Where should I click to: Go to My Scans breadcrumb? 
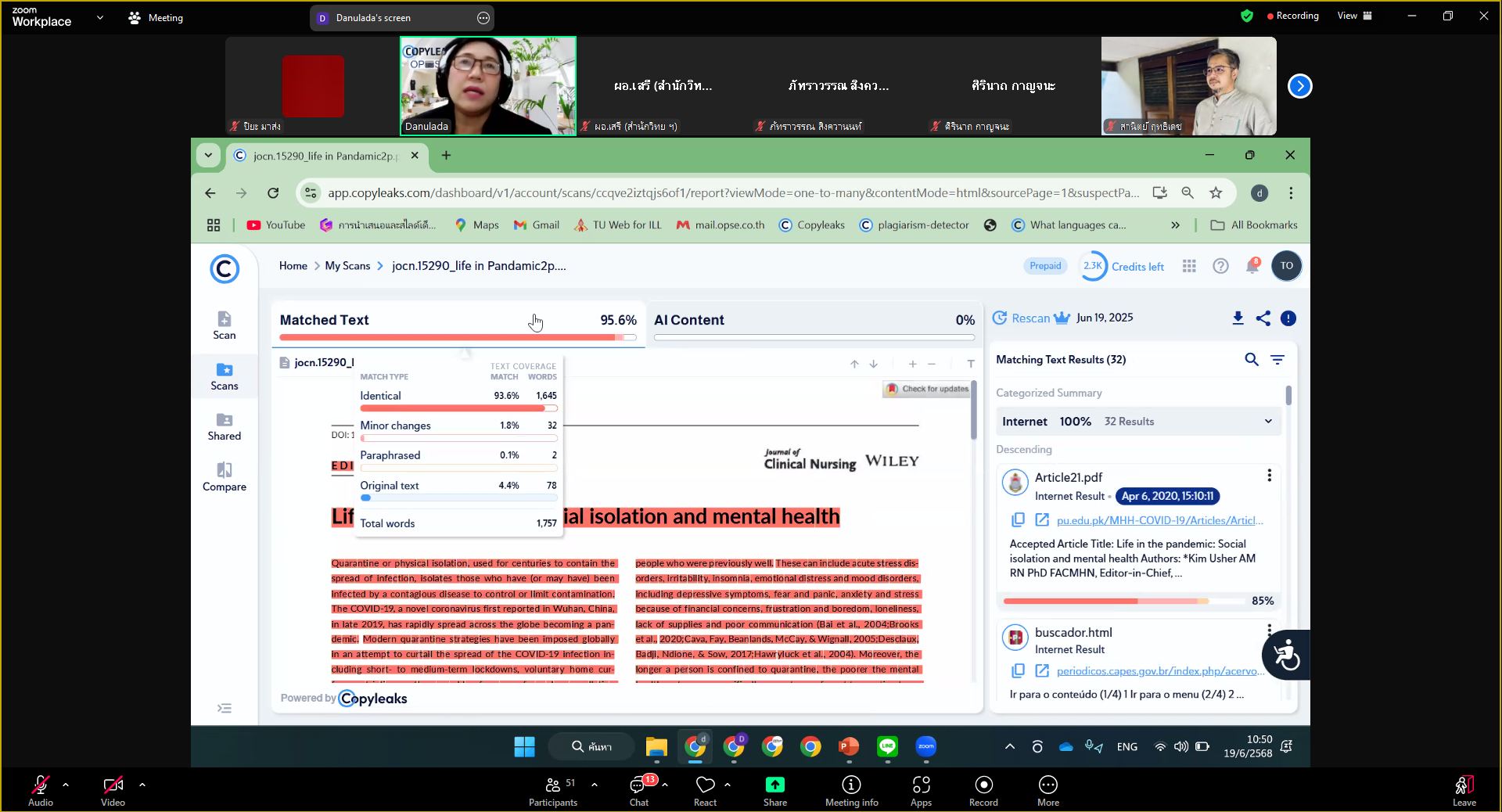(x=347, y=266)
